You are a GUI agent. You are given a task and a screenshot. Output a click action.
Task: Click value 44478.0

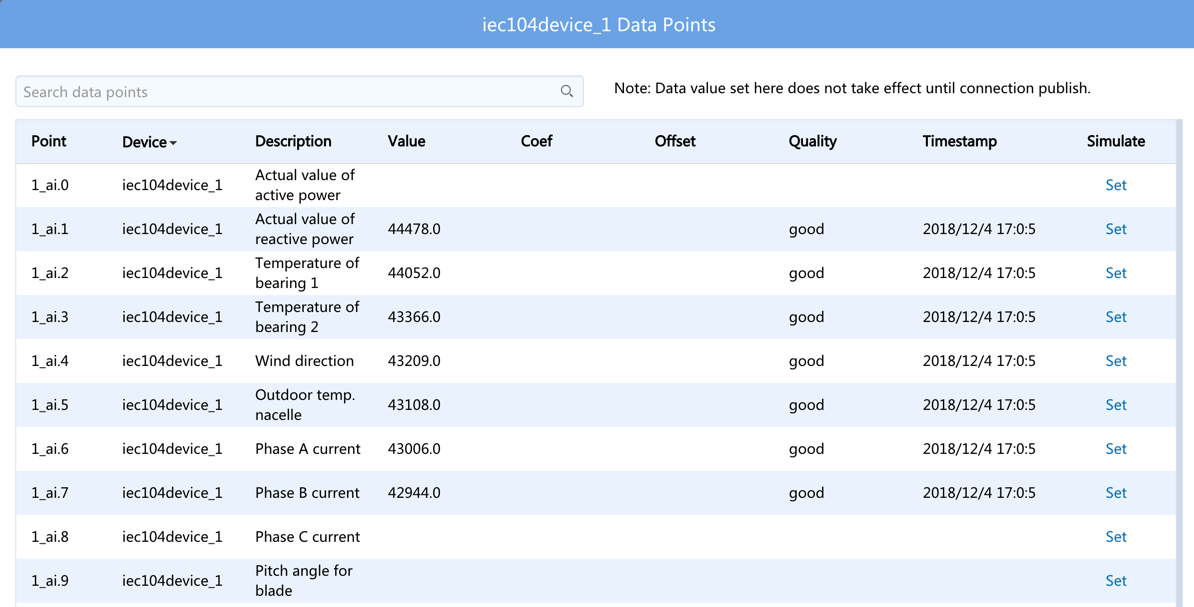tap(414, 229)
